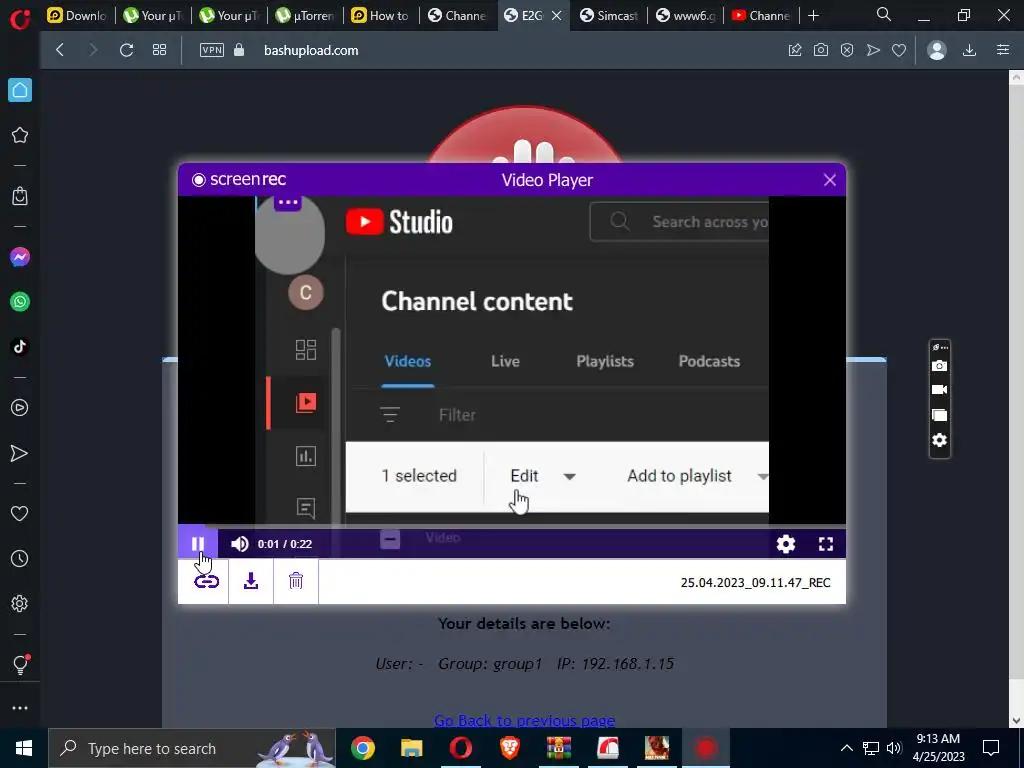Open File Explorer from taskbar

[412, 748]
